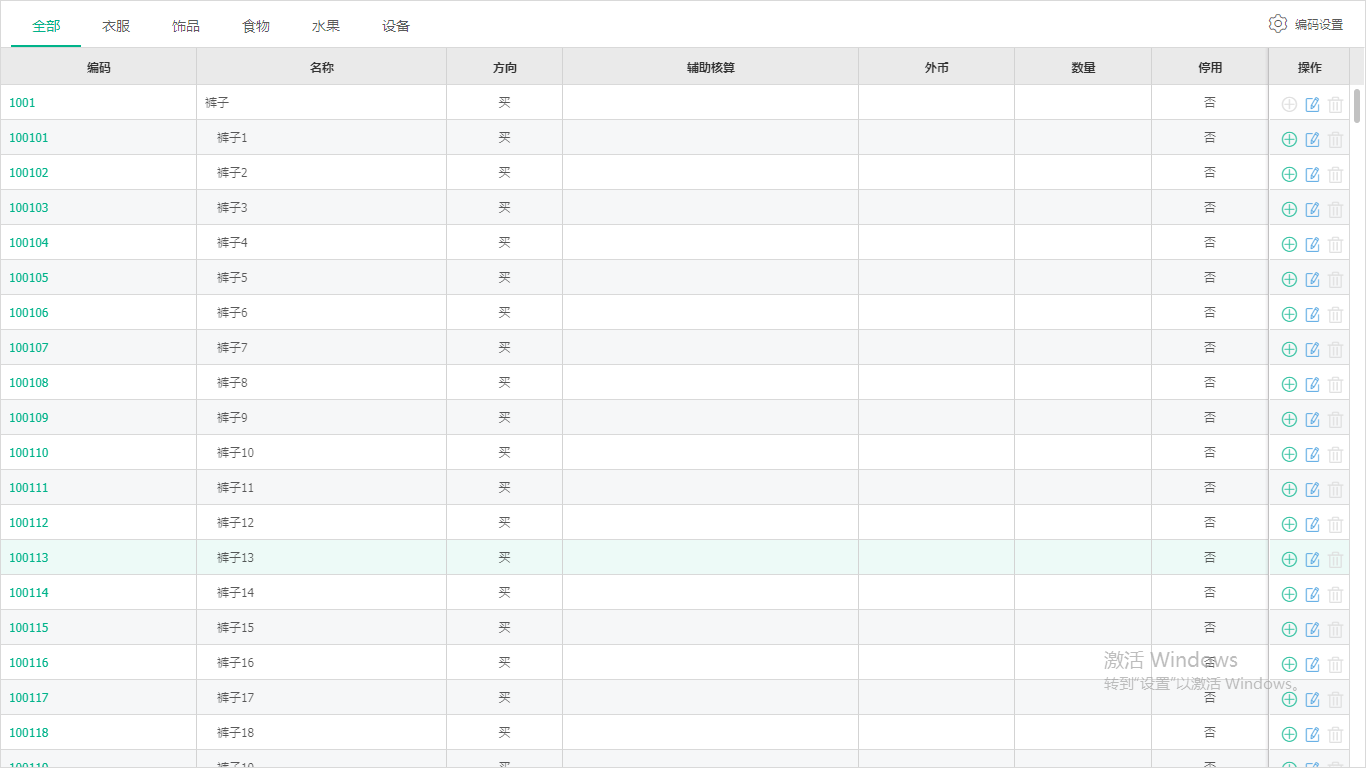1366x768 pixels.
Task: Open the 食物 category tab
Action: click(x=255, y=26)
